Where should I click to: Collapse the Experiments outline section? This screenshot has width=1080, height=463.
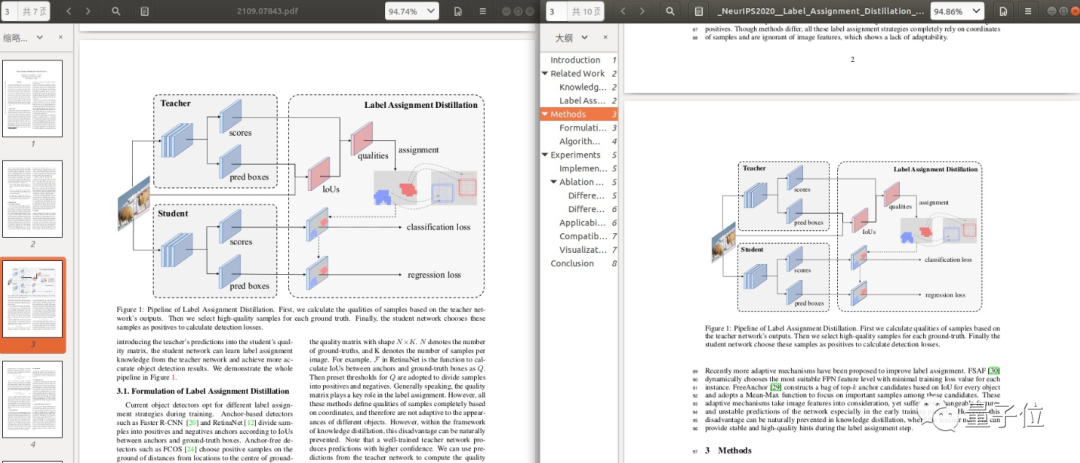[x=545, y=155]
